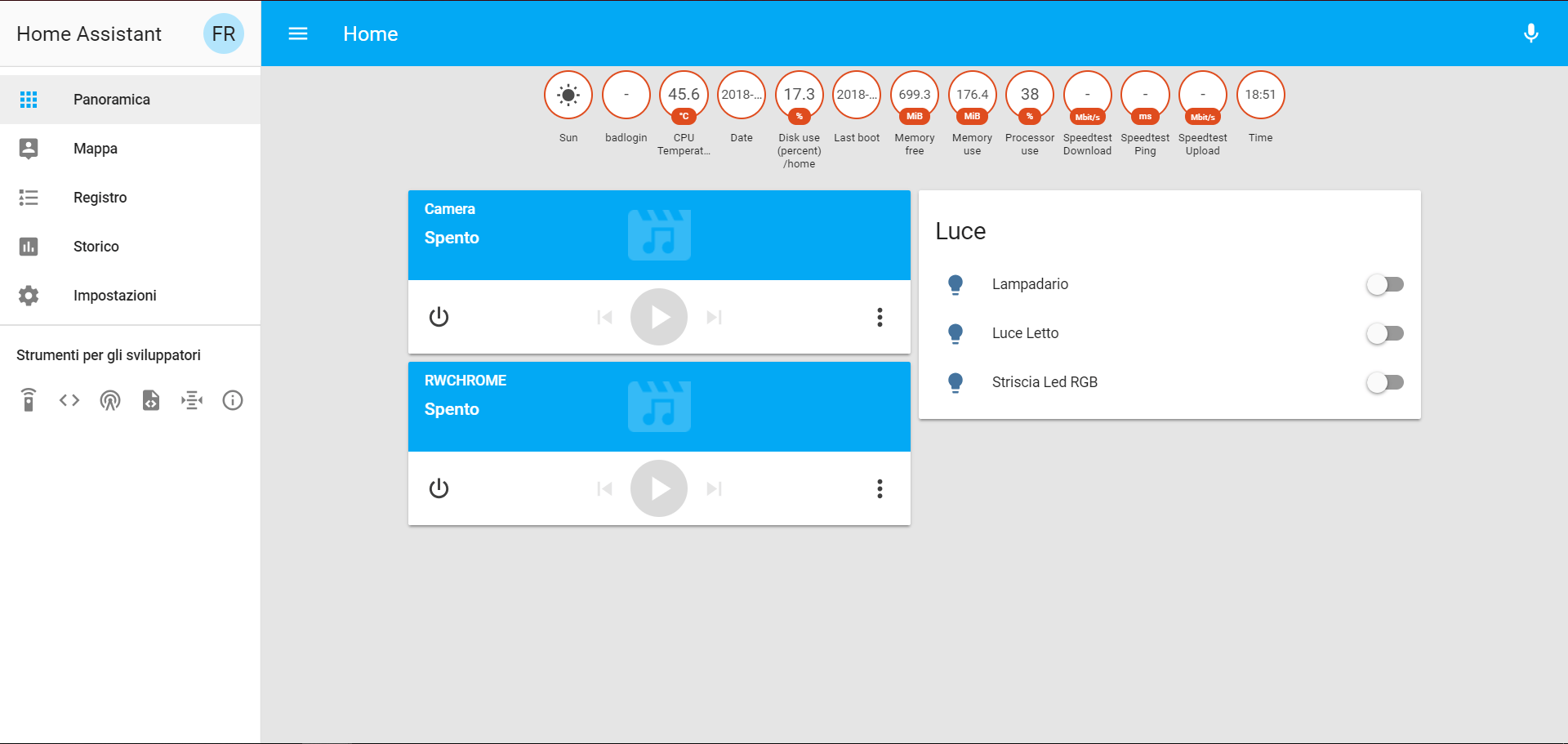Open the Info developer tool icon
Viewport: 1568px width, 744px height.
coord(233,400)
